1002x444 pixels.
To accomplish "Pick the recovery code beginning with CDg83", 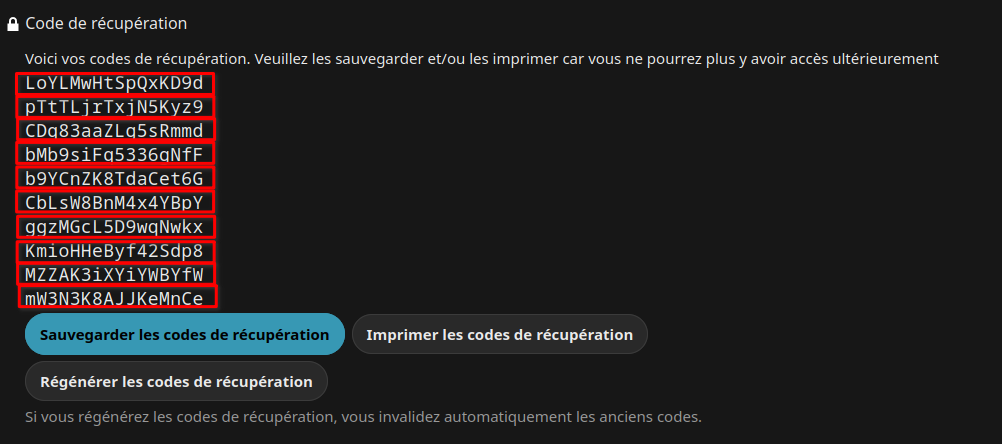I will click(114, 131).
